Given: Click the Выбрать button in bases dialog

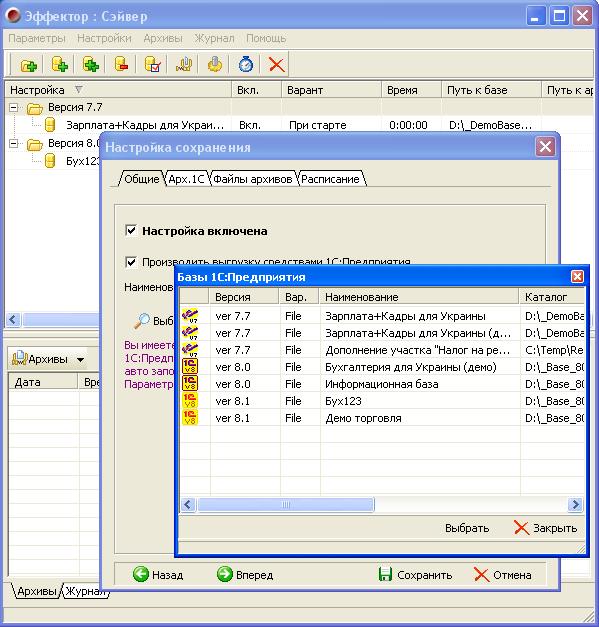Looking at the screenshot, I should coord(467,528).
